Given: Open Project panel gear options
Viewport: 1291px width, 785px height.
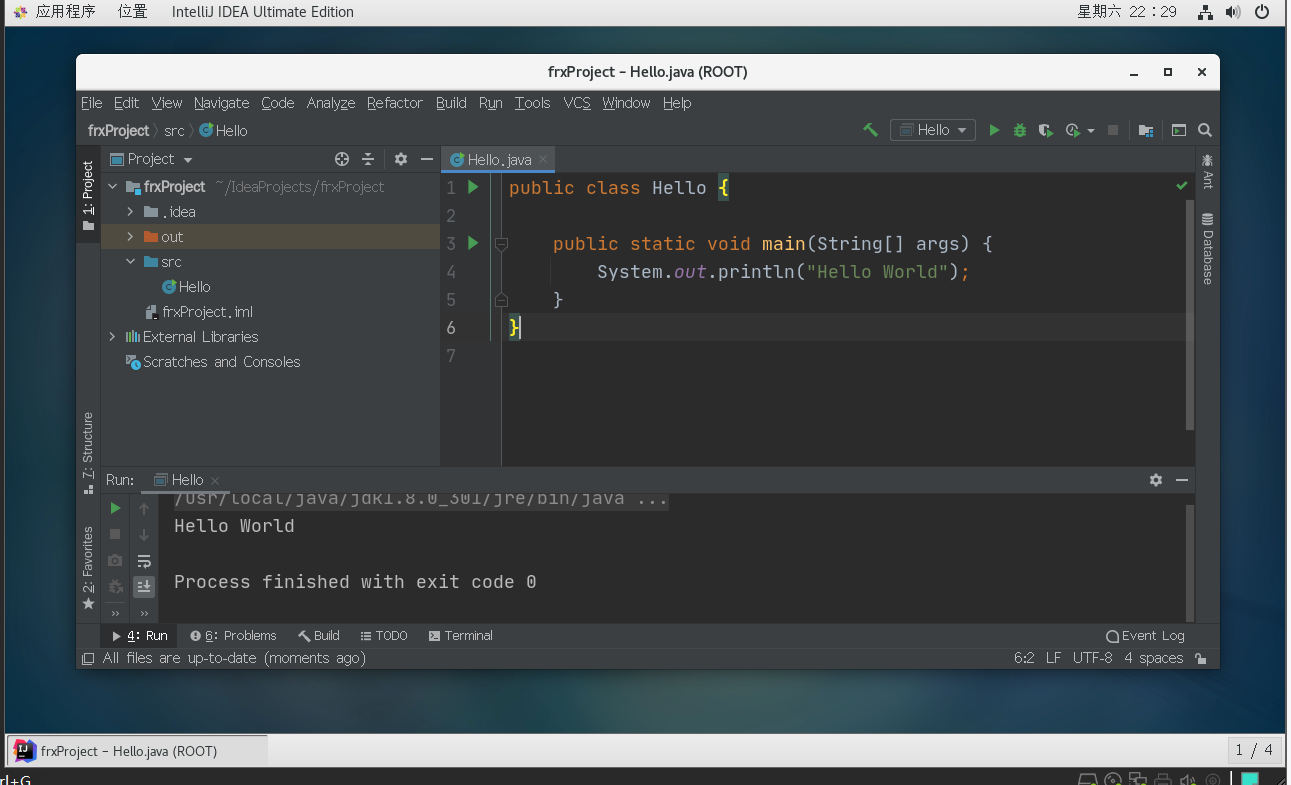Looking at the screenshot, I should pyautogui.click(x=401, y=159).
